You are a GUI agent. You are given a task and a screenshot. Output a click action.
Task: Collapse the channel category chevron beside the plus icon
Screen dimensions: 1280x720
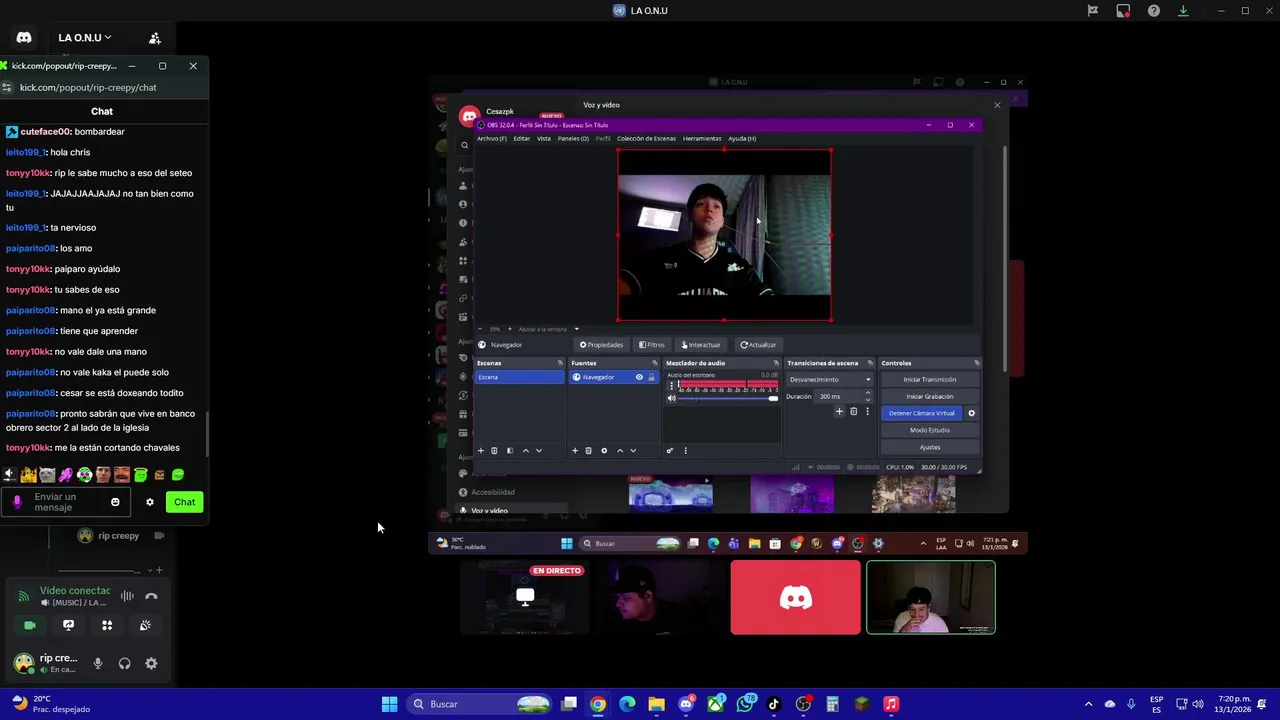point(149,570)
